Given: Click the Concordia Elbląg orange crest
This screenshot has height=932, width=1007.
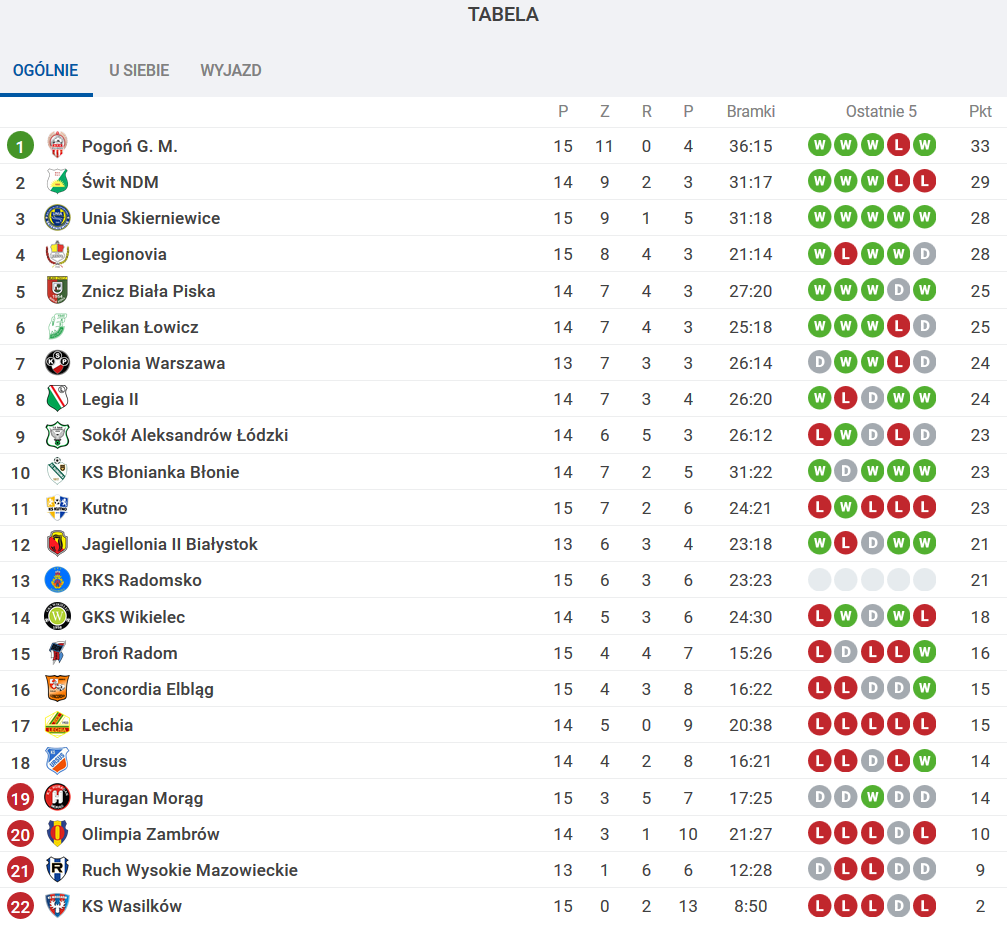Looking at the screenshot, I should tap(57, 689).
